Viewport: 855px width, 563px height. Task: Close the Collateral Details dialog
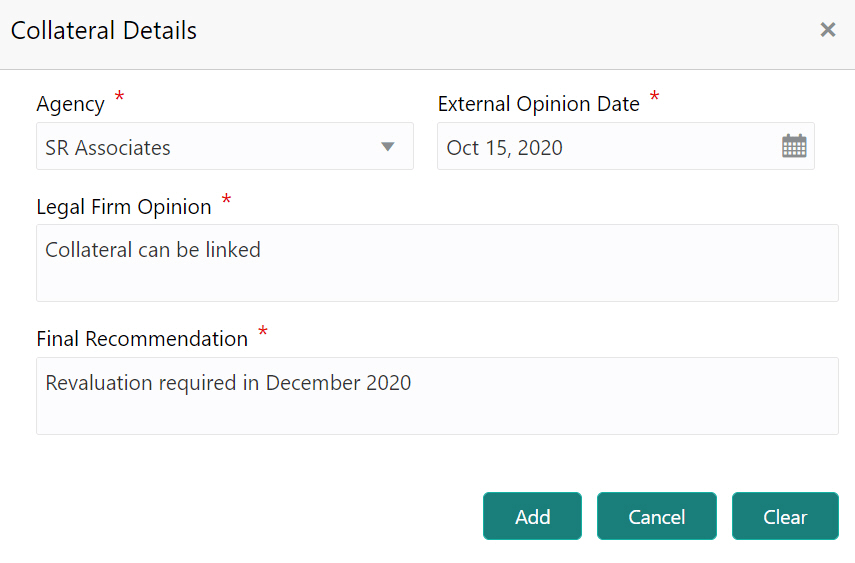tap(827, 30)
